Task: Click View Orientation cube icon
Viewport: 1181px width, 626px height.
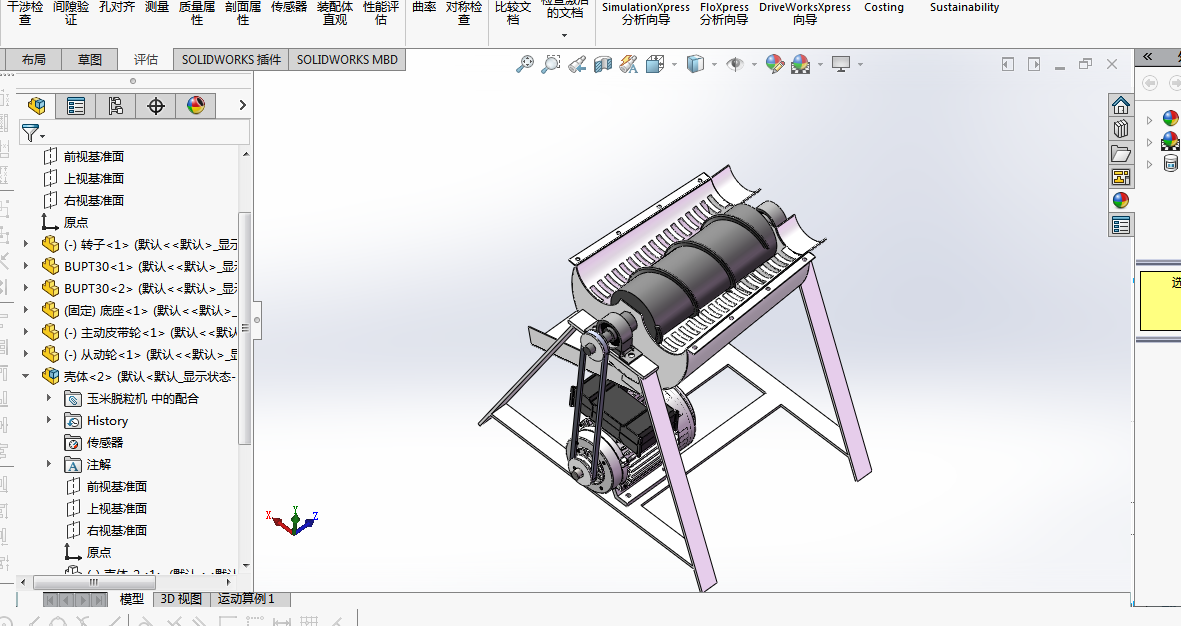Action: click(655, 64)
